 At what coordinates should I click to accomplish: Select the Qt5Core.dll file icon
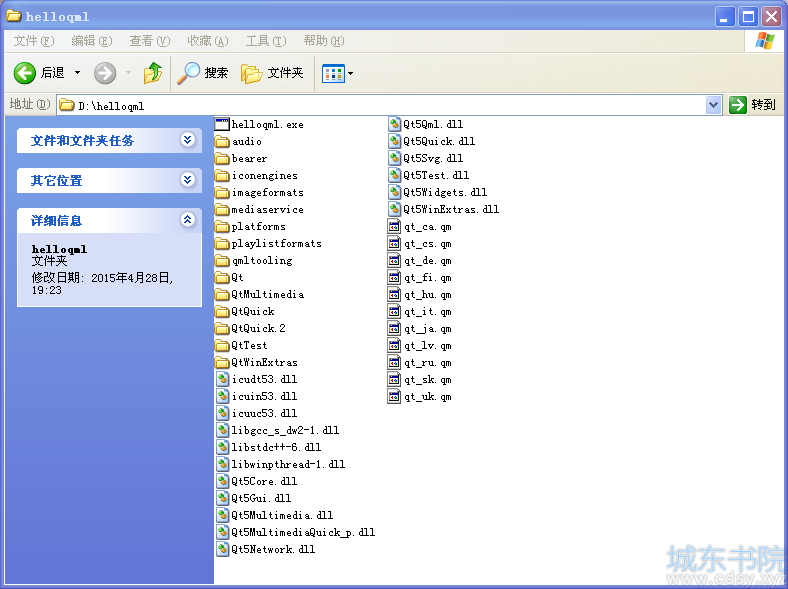pyautogui.click(x=223, y=481)
